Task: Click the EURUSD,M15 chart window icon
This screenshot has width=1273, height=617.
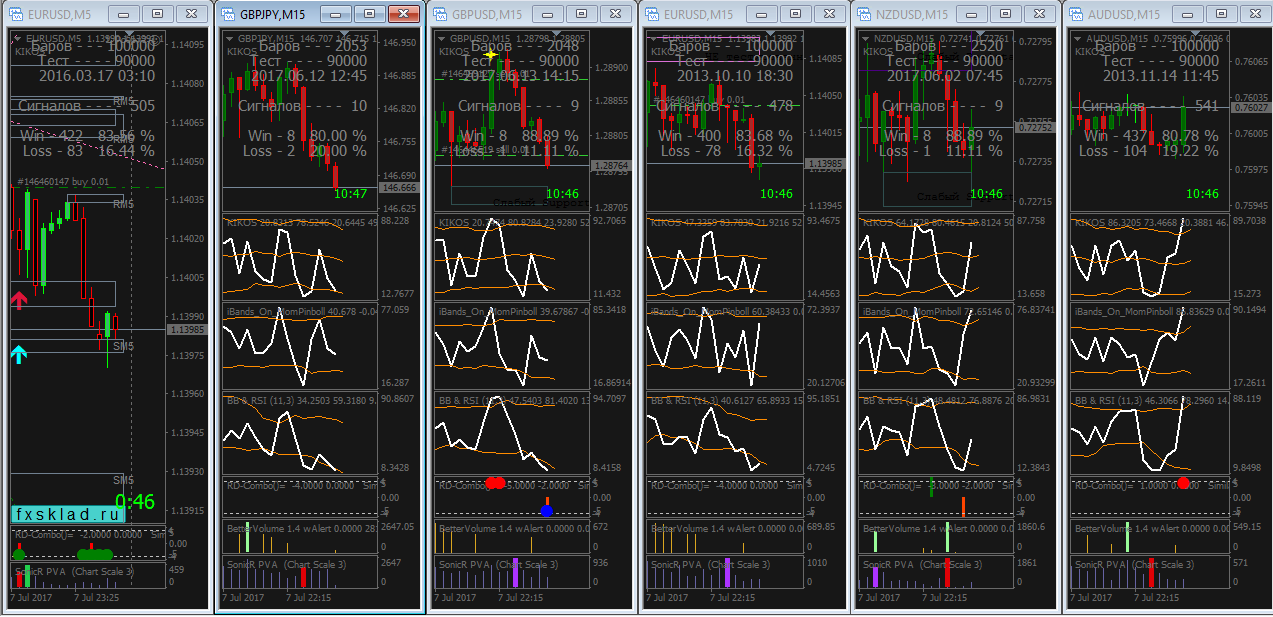Action: pos(652,14)
